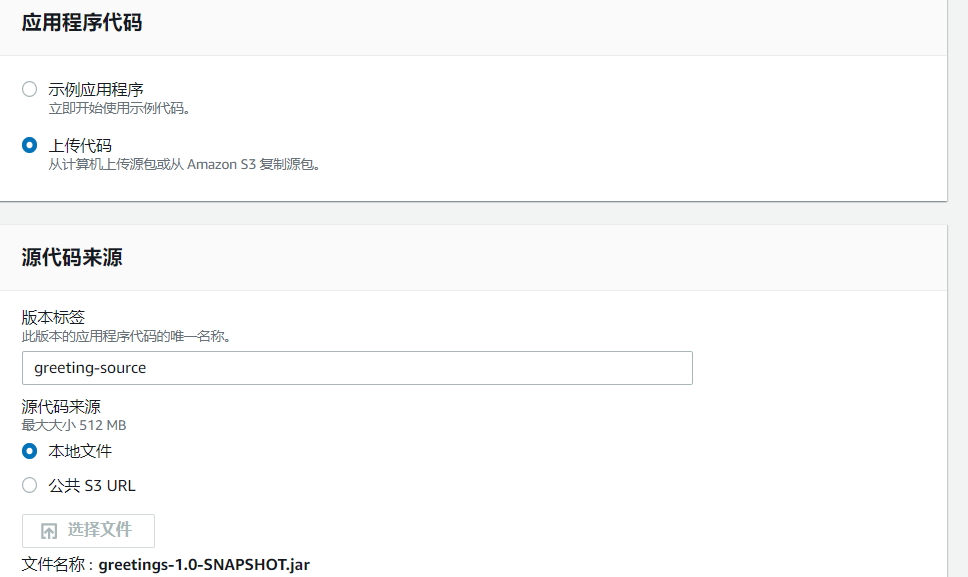968x577 pixels.
Task: Click the 公共 S3 URL label text
Action: coord(92,486)
